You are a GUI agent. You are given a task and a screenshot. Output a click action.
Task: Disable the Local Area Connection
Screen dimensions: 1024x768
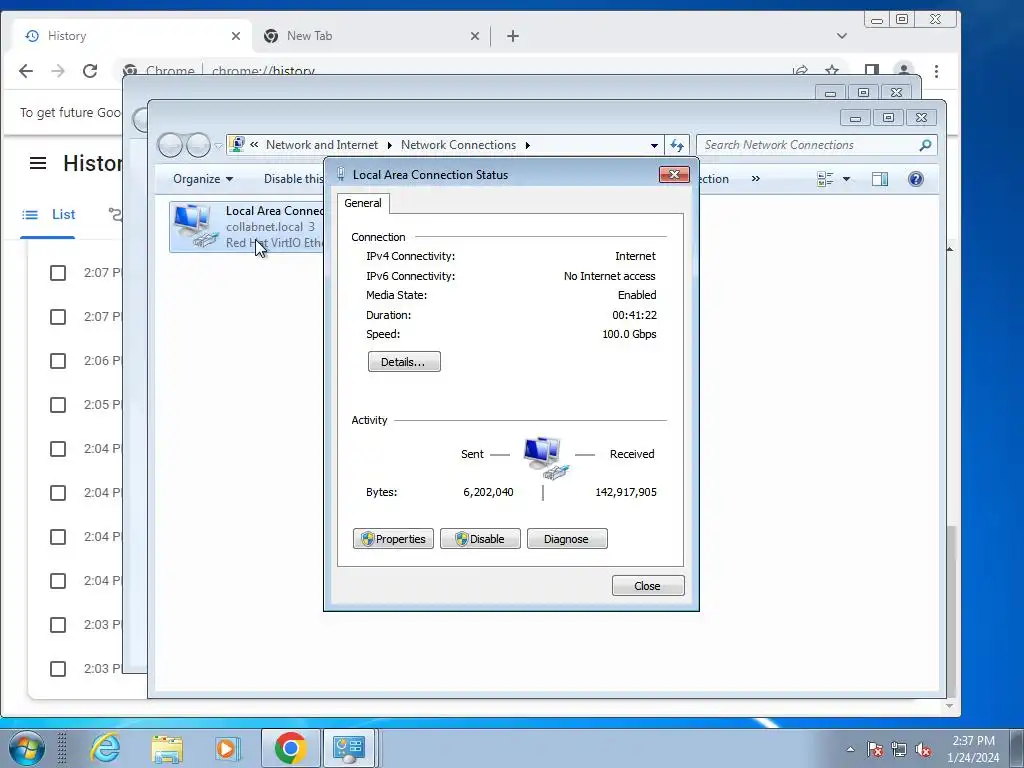(x=480, y=539)
